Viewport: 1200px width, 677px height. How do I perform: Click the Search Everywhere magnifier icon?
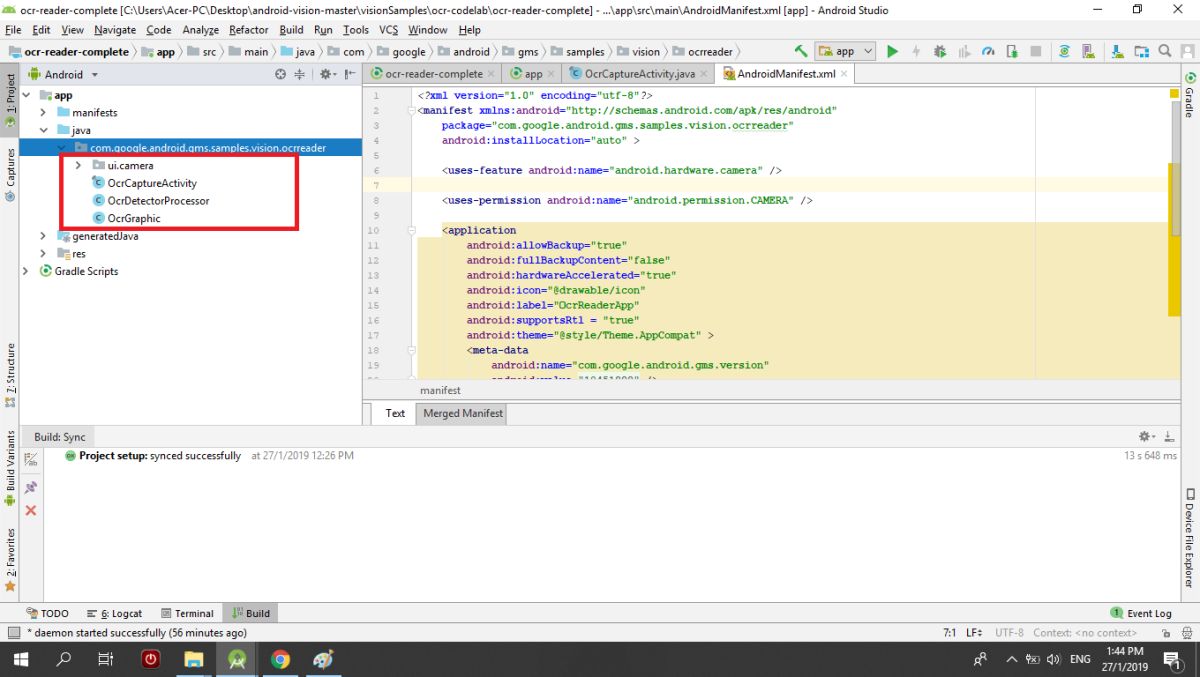tap(1165, 51)
